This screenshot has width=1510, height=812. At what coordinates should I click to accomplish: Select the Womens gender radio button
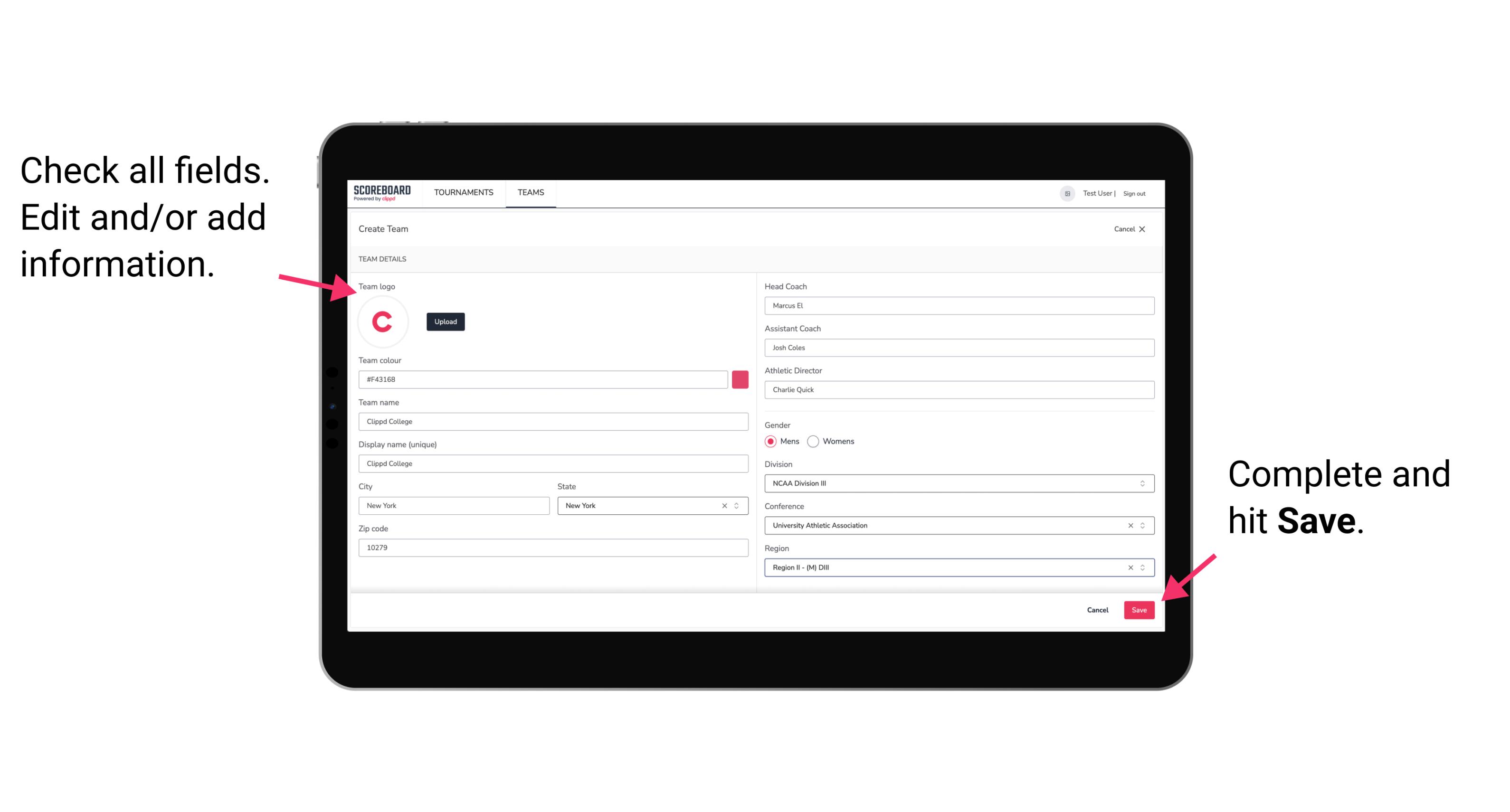point(816,441)
